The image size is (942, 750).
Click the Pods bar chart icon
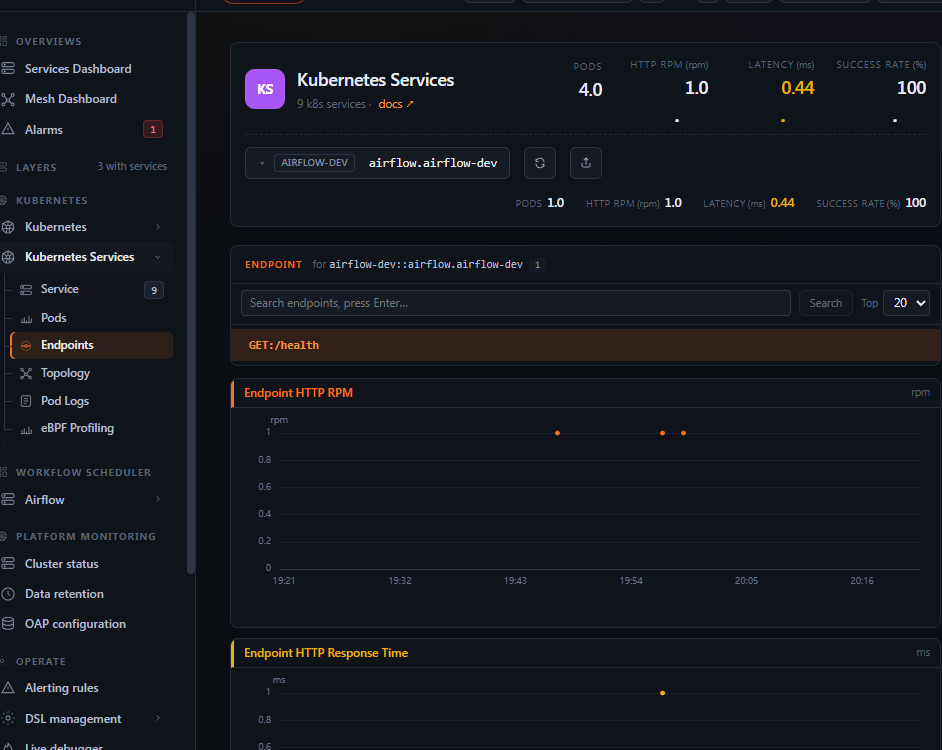pyautogui.click(x=26, y=319)
